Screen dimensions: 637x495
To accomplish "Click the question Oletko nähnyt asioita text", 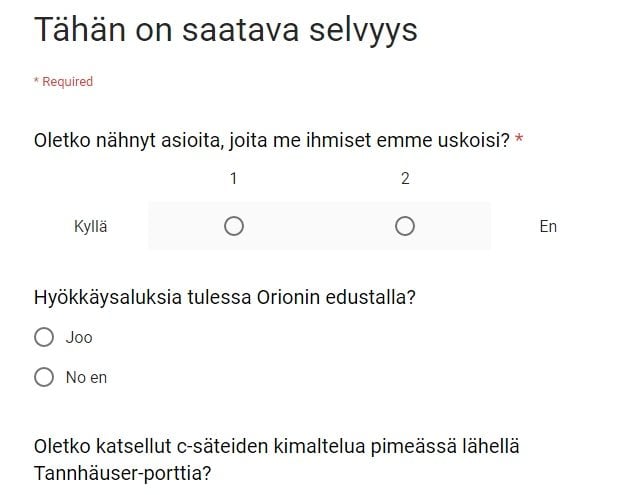I will 271,140.
